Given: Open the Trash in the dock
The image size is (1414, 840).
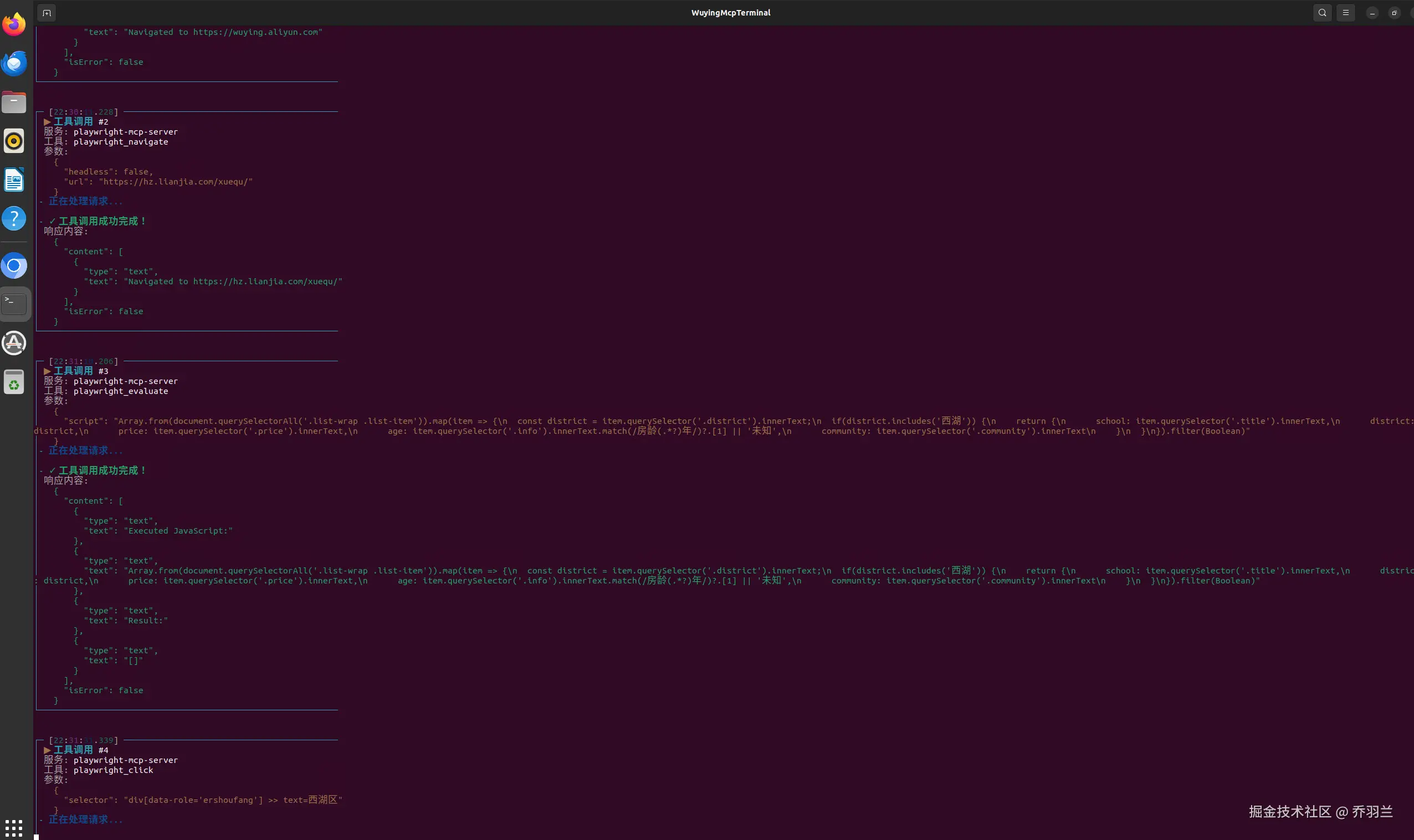Looking at the screenshot, I should click(x=14, y=382).
